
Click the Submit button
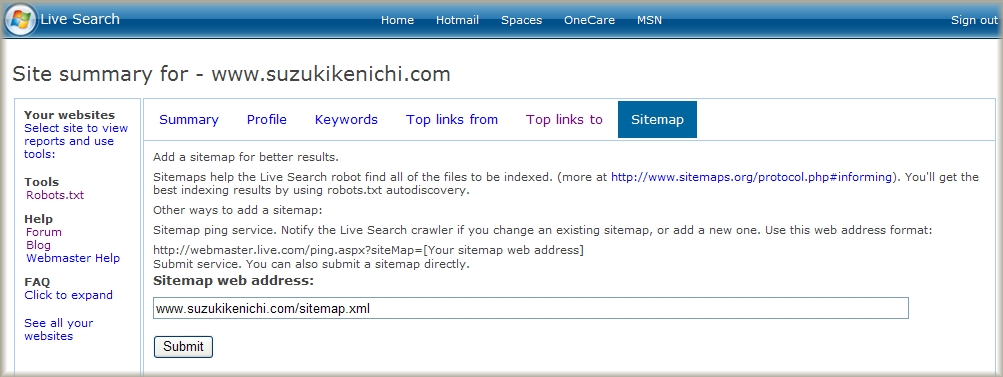pos(183,347)
